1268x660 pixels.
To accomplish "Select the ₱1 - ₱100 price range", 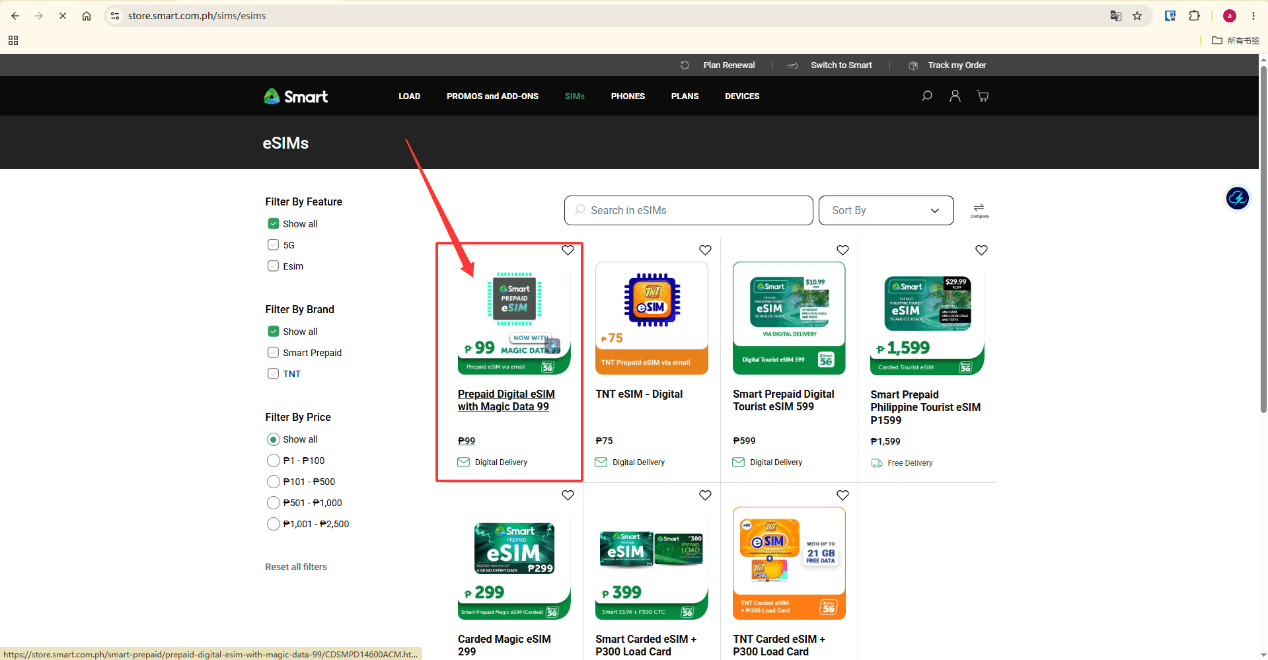I will (x=273, y=461).
